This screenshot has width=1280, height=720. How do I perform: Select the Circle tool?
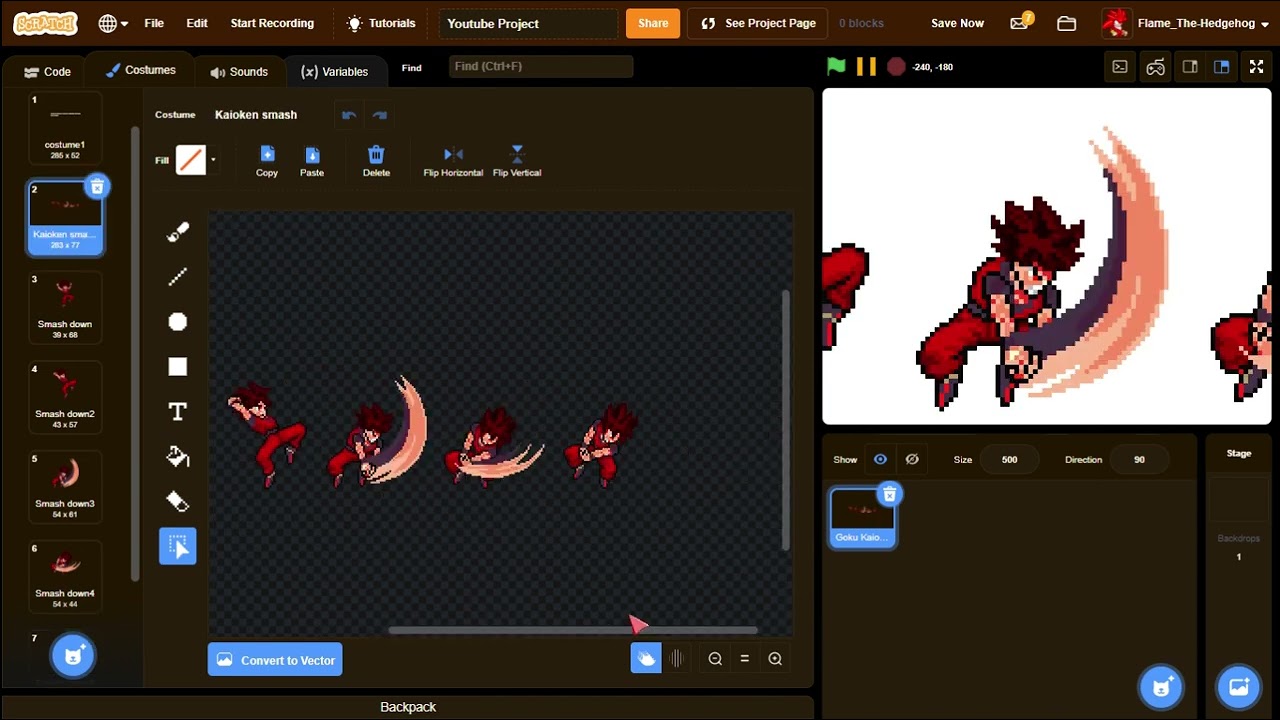178,322
